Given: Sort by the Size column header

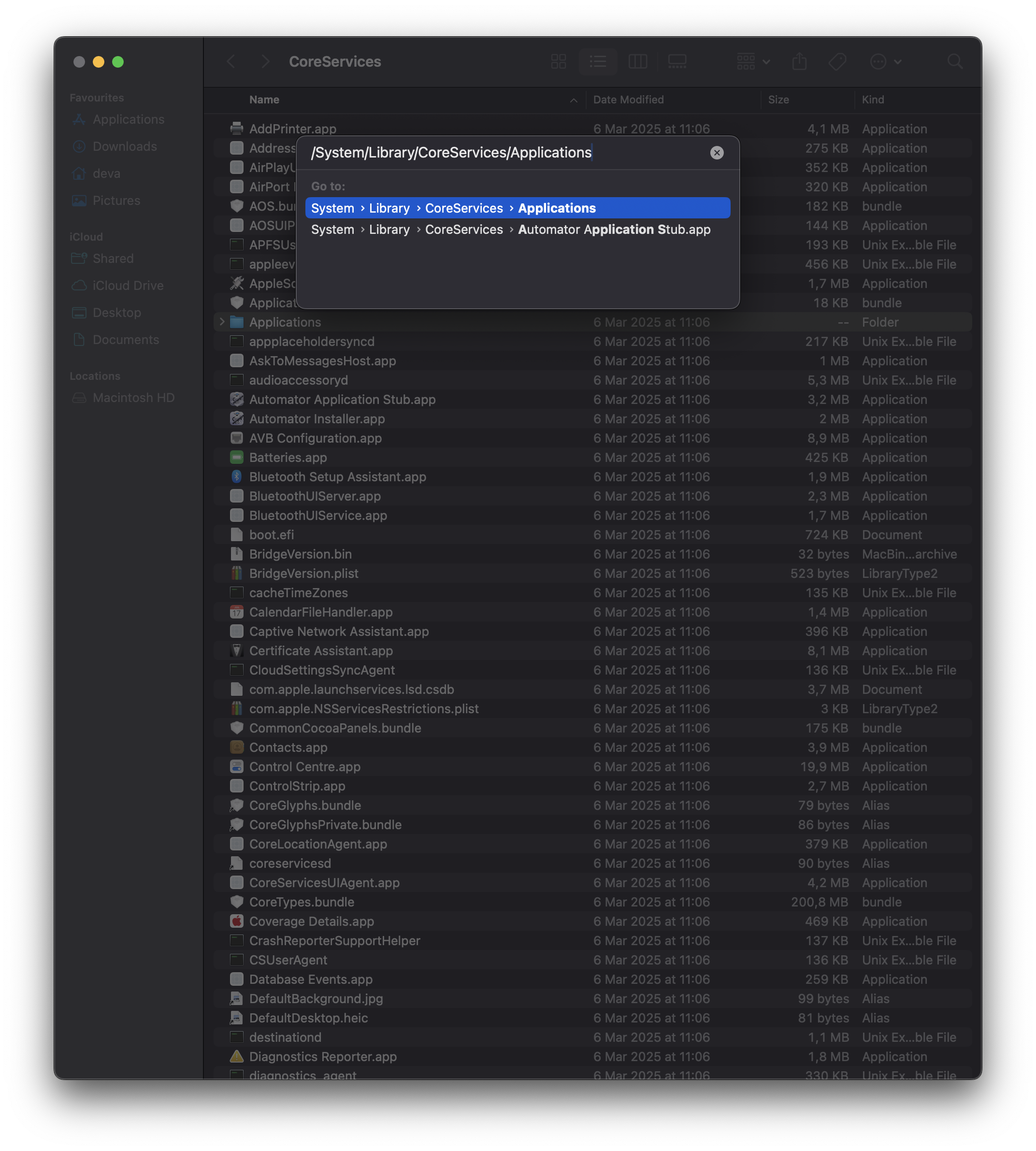Looking at the screenshot, I should 778,100.
